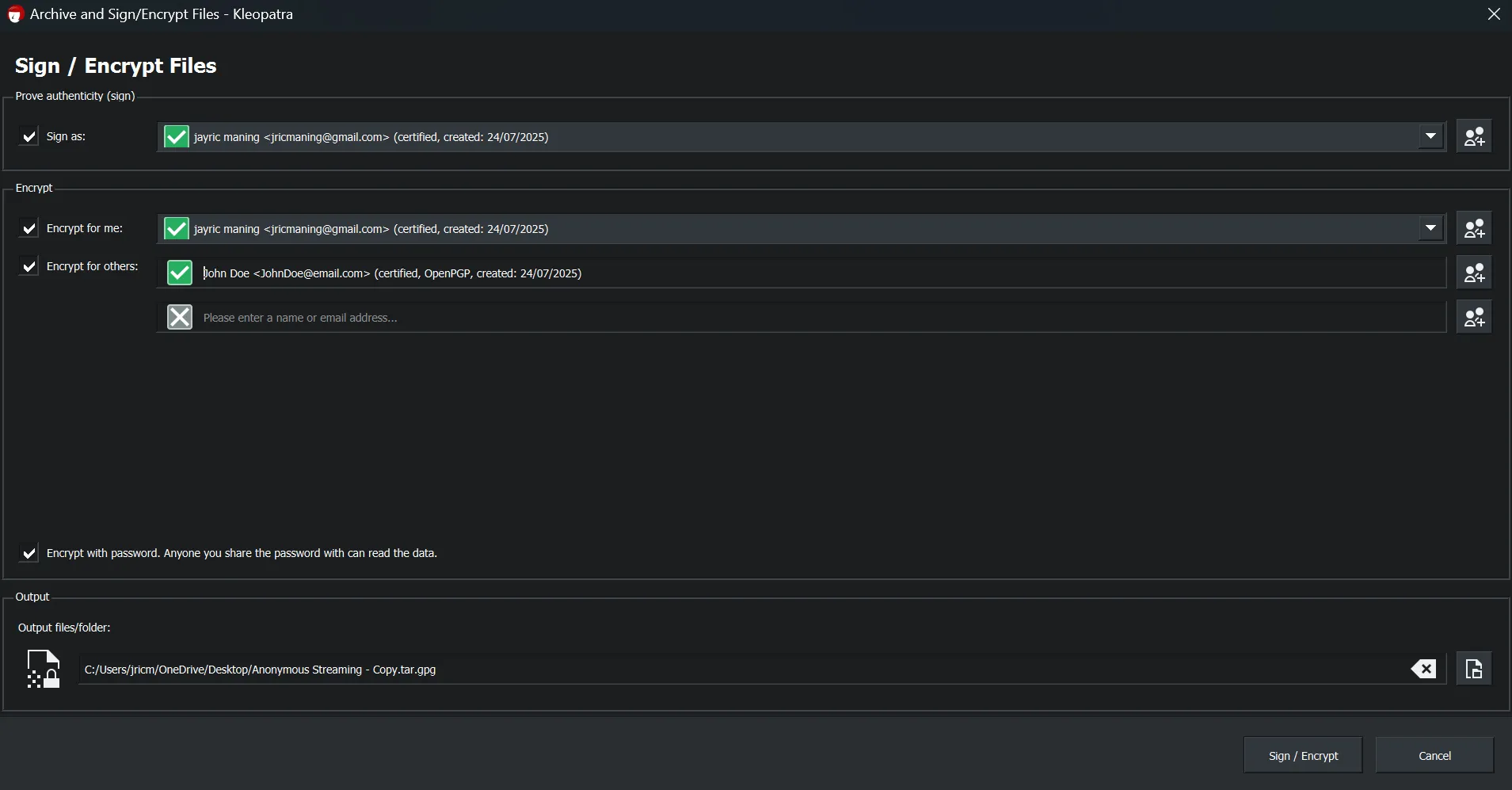
Task: Expand the Sign as certificate dropdown
Action: pos(1430,137)
